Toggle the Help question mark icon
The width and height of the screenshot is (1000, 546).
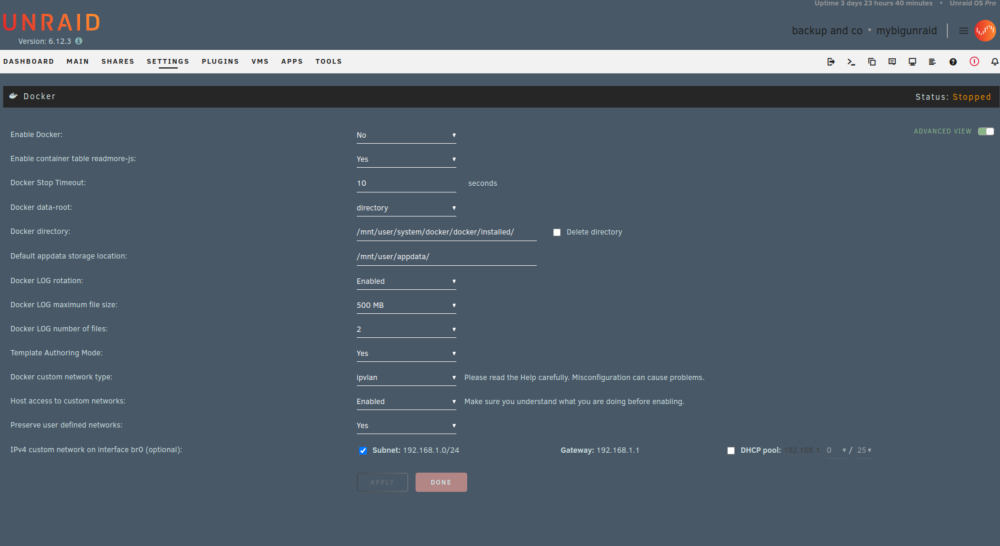[953, 62]
